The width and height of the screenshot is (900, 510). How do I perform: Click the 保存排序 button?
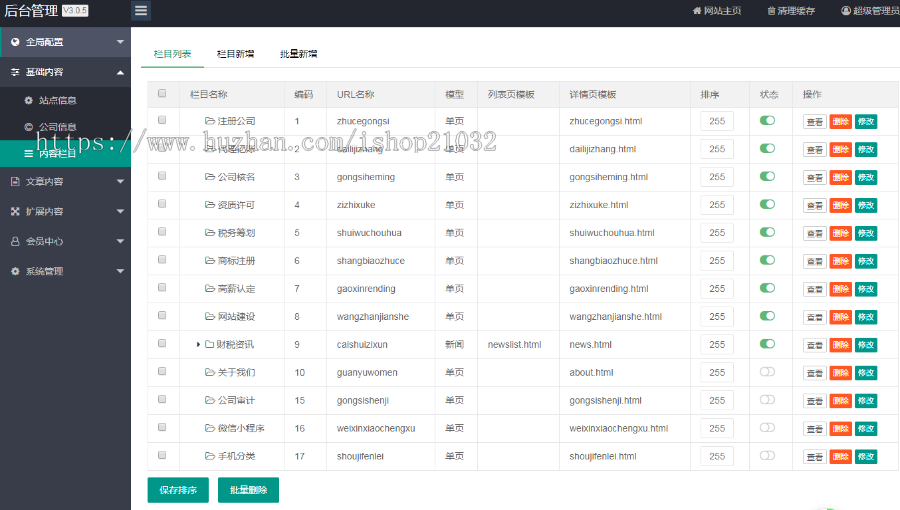coord(178,490)
